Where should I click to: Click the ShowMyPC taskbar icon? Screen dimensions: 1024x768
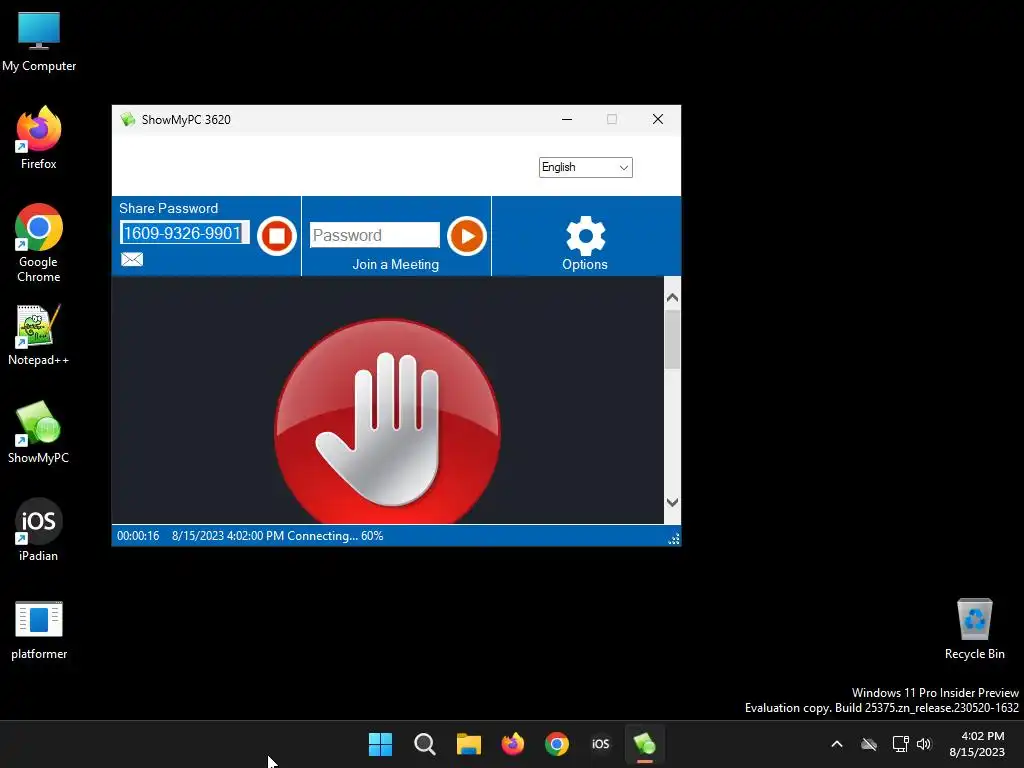[645, 744]
